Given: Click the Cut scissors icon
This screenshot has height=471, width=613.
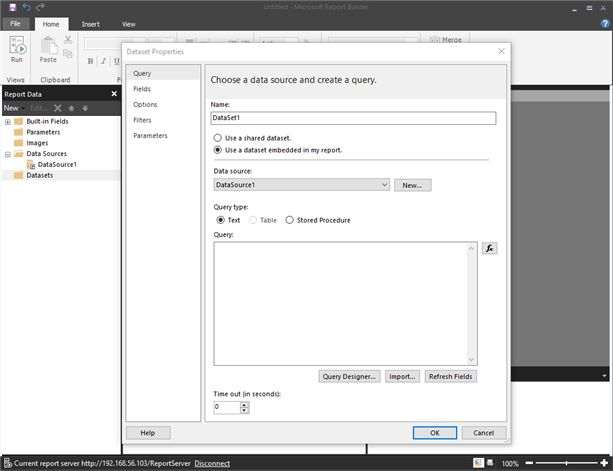Looking at the screenshot, I should click(68, 40).
